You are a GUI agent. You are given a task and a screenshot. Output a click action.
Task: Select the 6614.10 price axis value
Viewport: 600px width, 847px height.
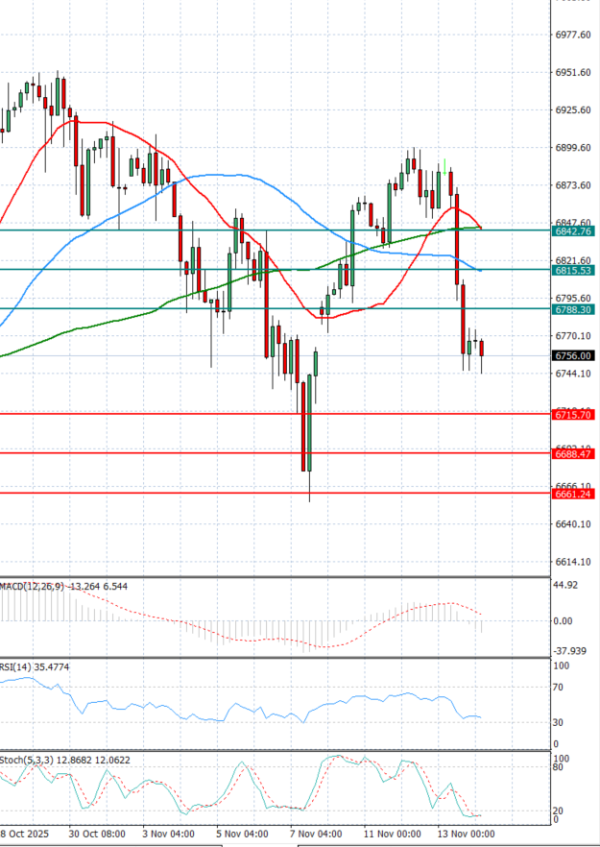573,562
